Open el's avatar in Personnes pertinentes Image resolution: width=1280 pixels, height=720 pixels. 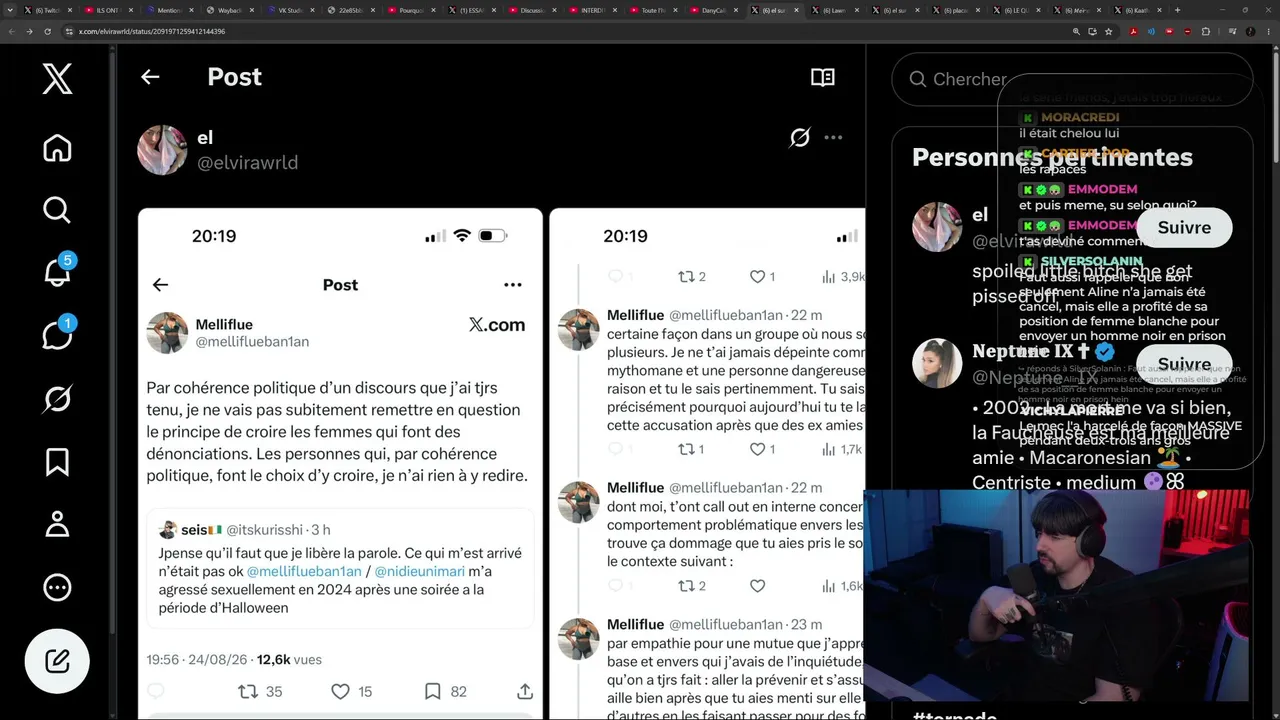(x=937, y=227)
